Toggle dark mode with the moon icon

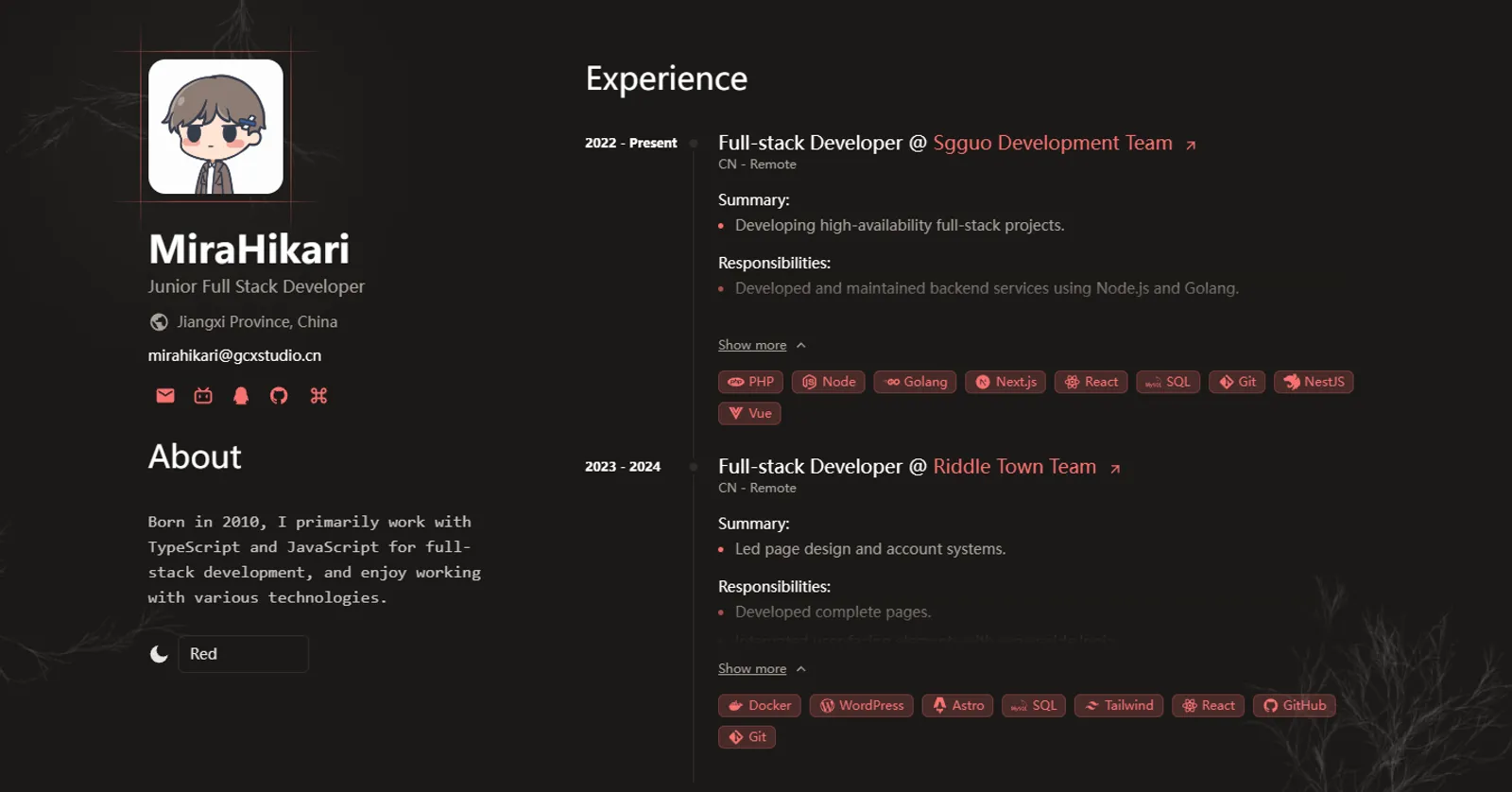pos(159,654)
